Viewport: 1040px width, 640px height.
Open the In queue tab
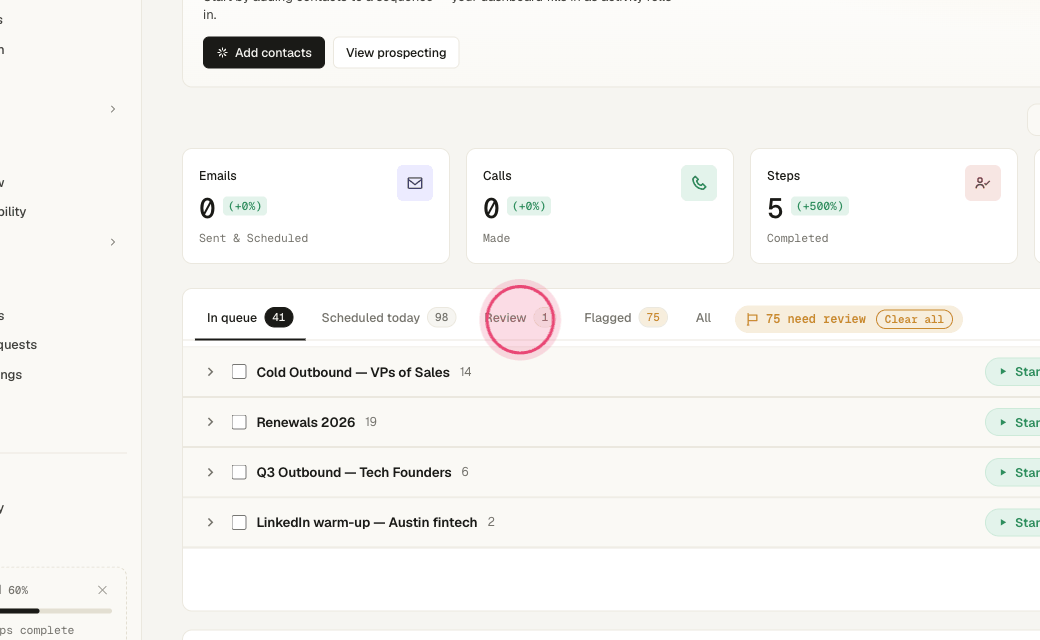pyautogui.click(x=250, y=318)
